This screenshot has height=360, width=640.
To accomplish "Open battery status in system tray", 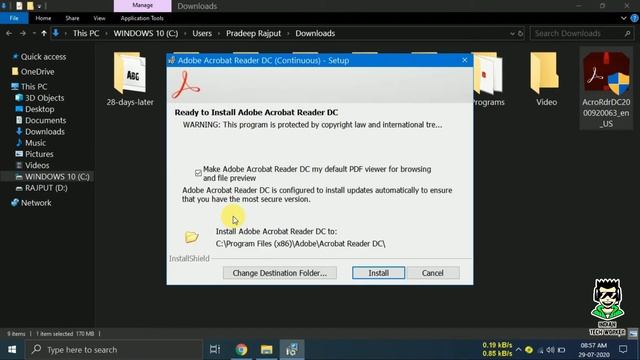I will point(562,350).
